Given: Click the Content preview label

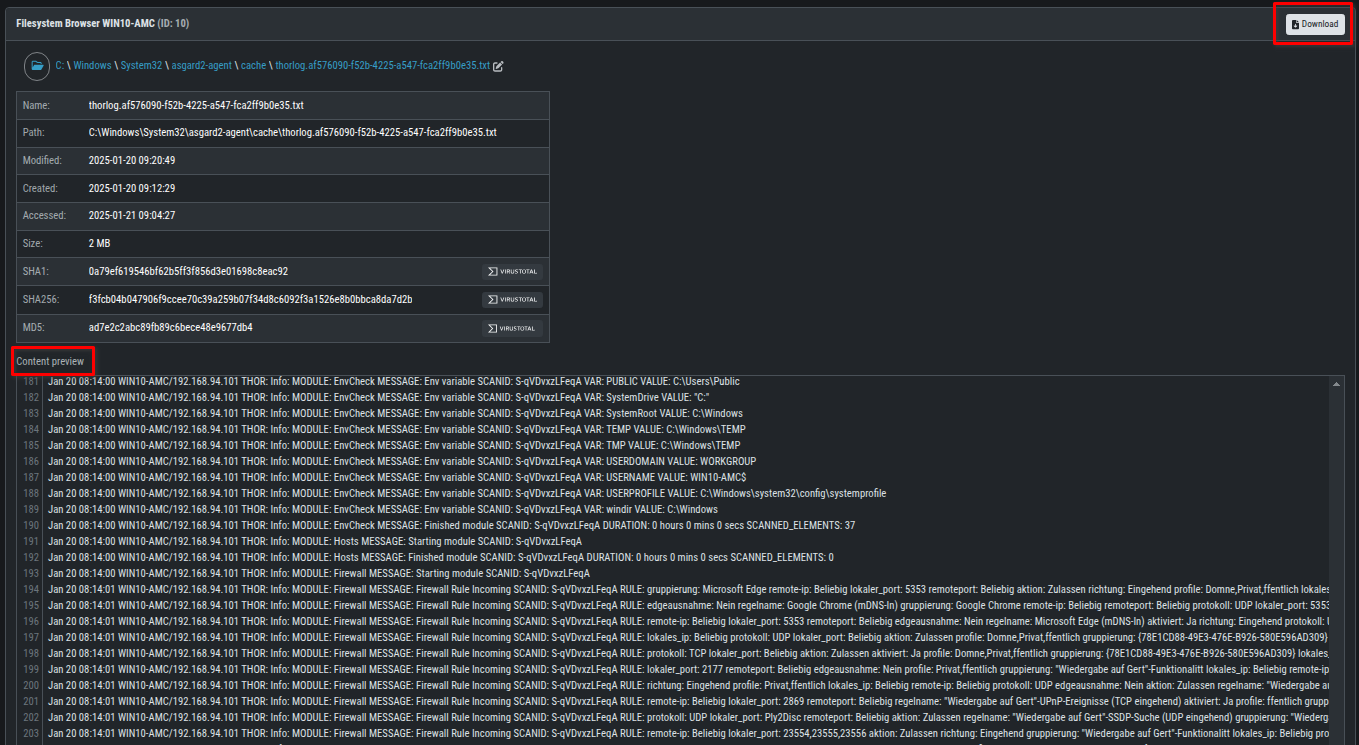Looking at the screenshot, I should click(x=50, y=361).
